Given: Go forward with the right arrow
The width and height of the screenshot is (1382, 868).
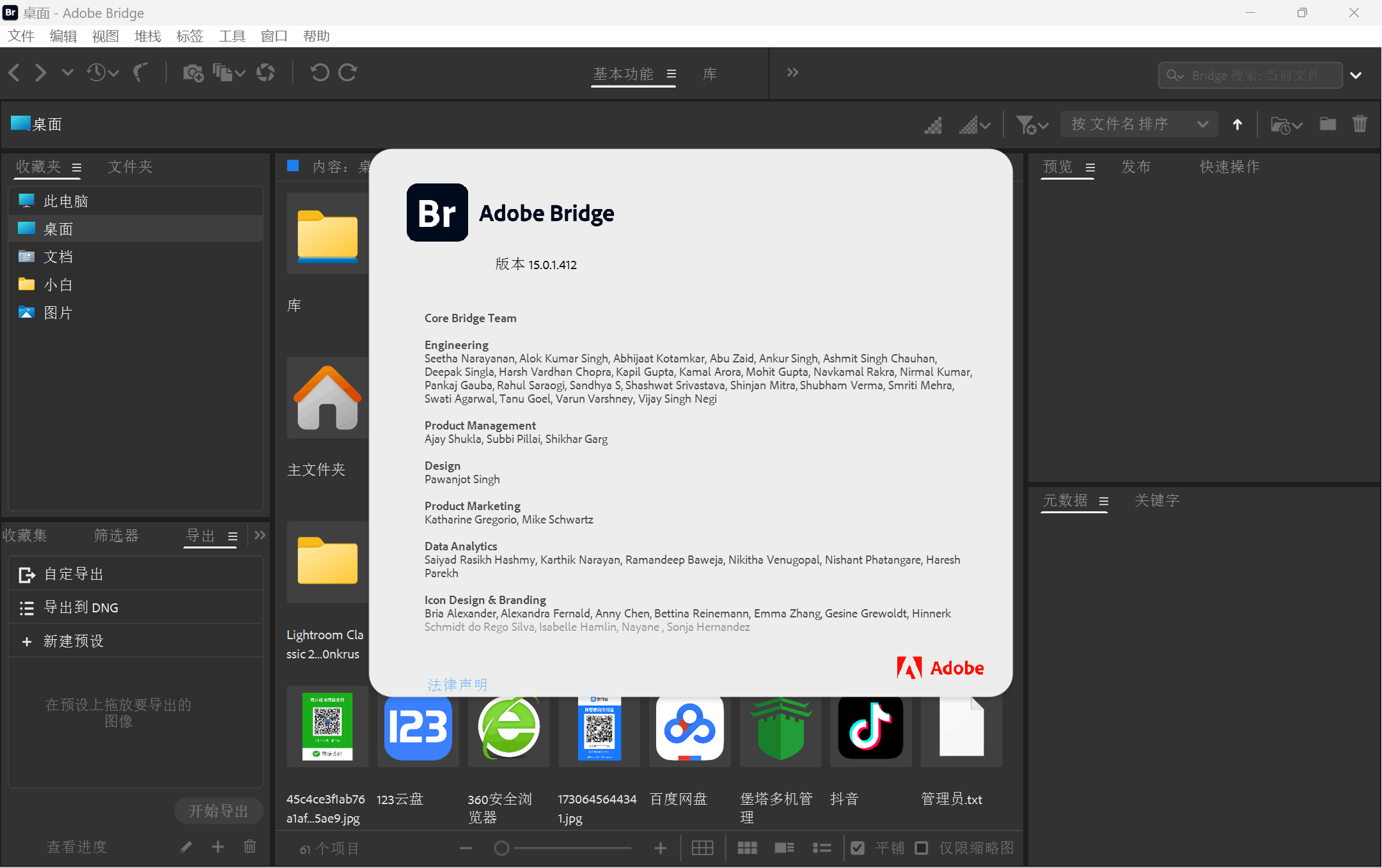Looking at the screenshot, I should [x=41, y=73].
